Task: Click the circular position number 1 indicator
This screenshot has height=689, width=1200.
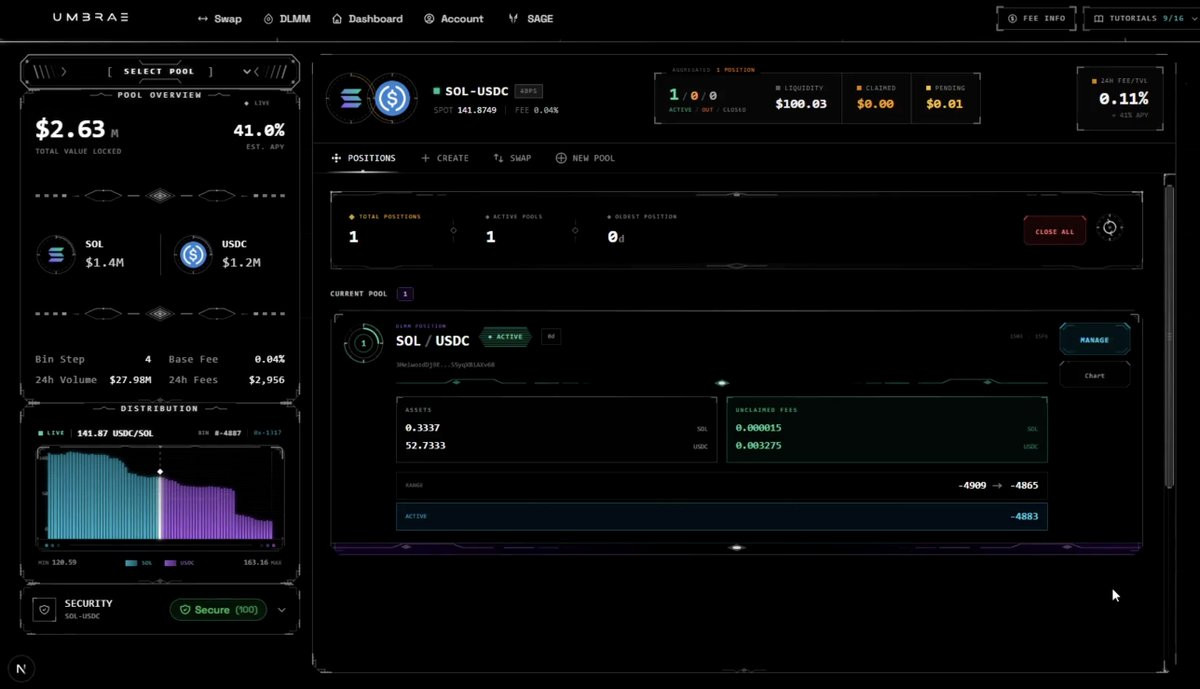Action: 363,343
